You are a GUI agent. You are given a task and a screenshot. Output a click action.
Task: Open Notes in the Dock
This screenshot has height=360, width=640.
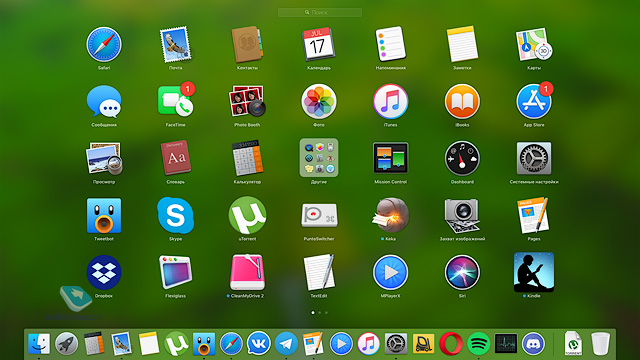tap(149, 344)
